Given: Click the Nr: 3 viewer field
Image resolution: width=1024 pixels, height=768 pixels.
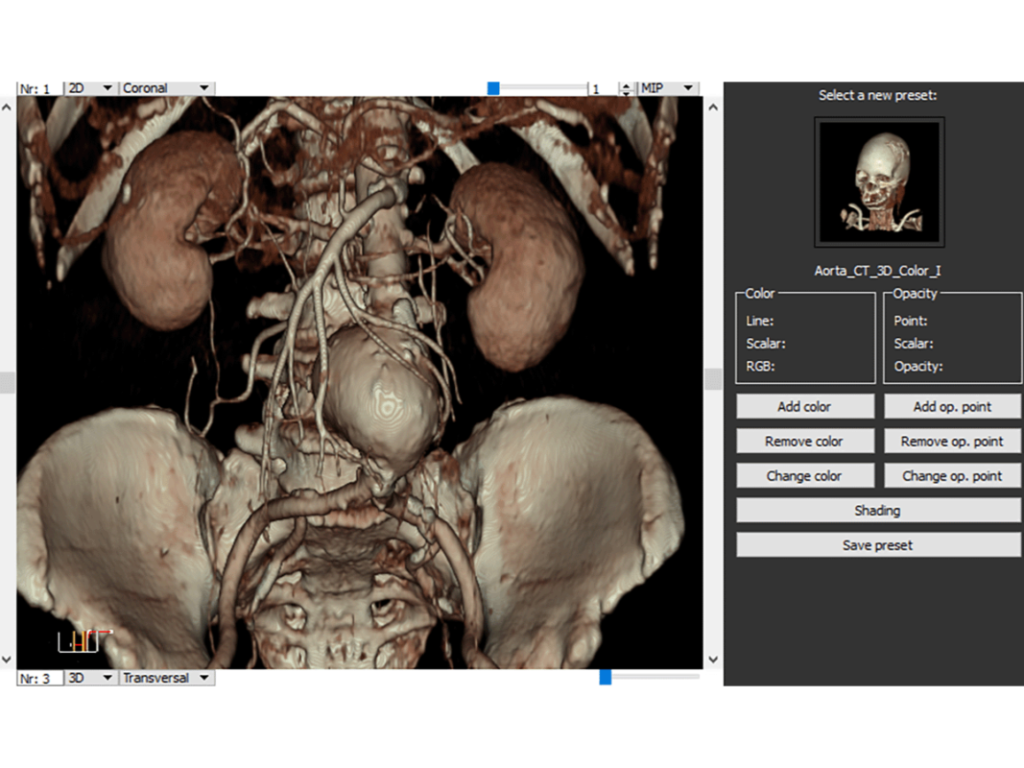Looking at the screenshot, I should [40, 679].
